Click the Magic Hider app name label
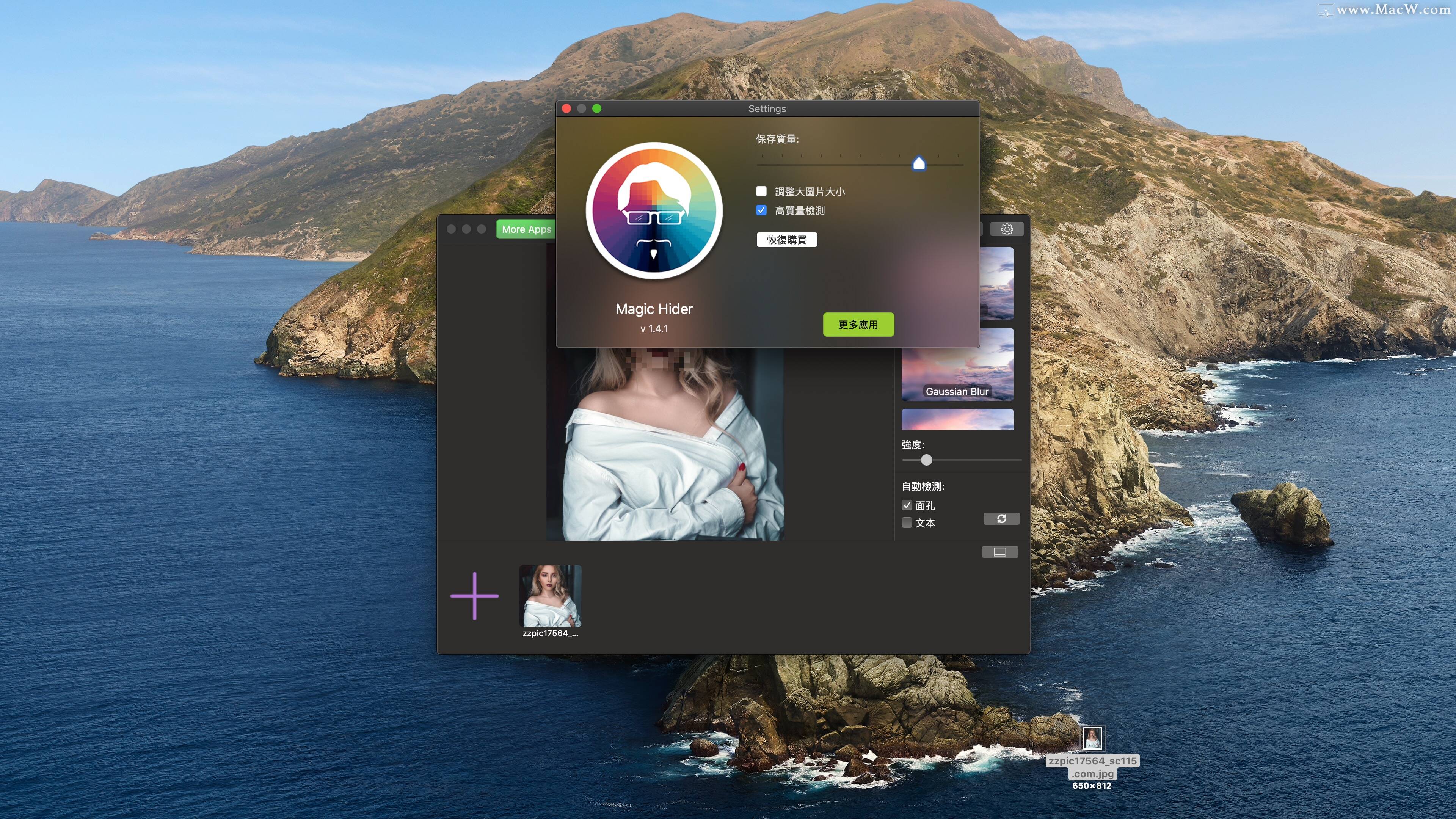This screenshot has width=1456, height=819. [654, 309]
